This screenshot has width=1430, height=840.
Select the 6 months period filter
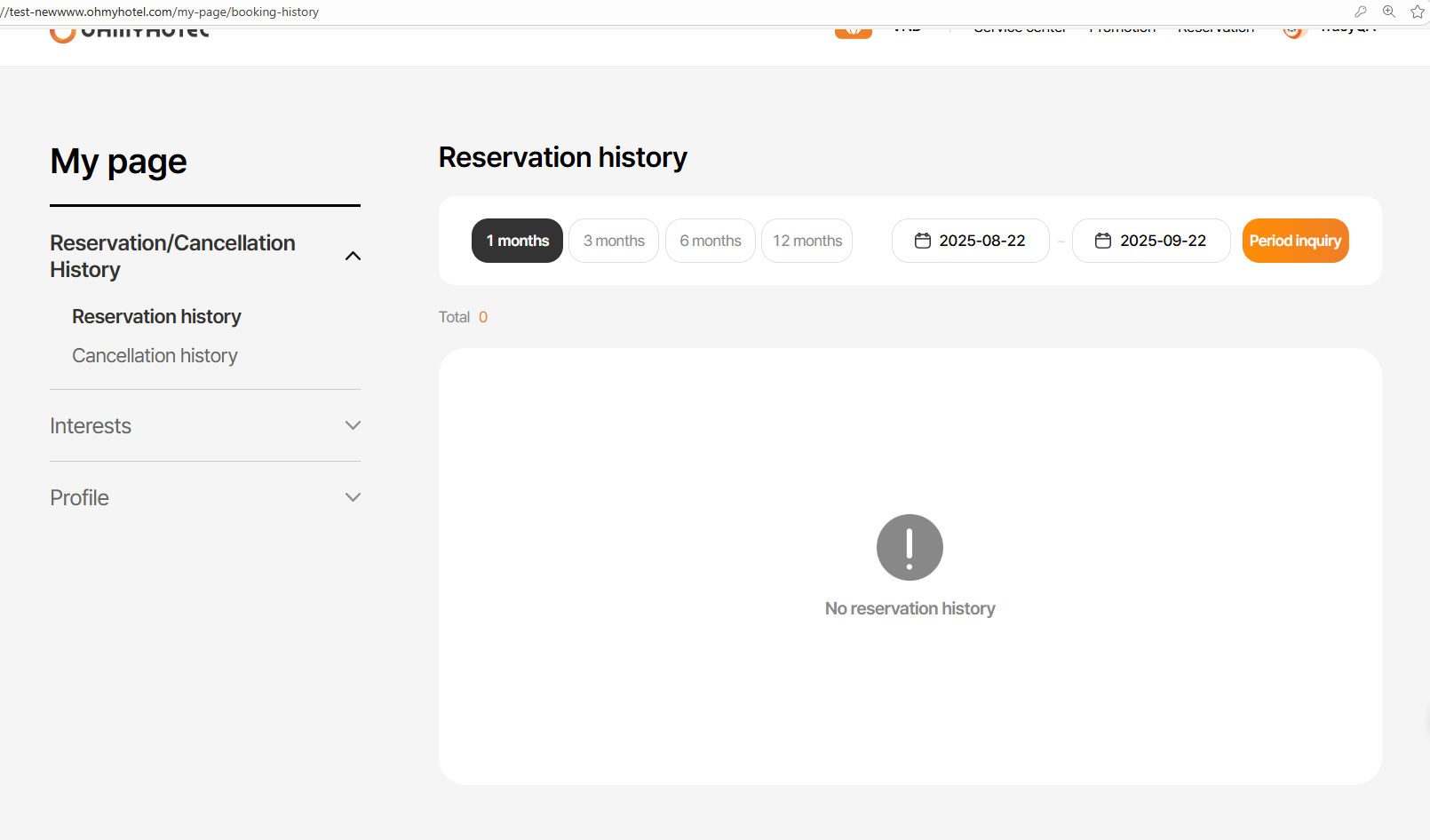711,241
